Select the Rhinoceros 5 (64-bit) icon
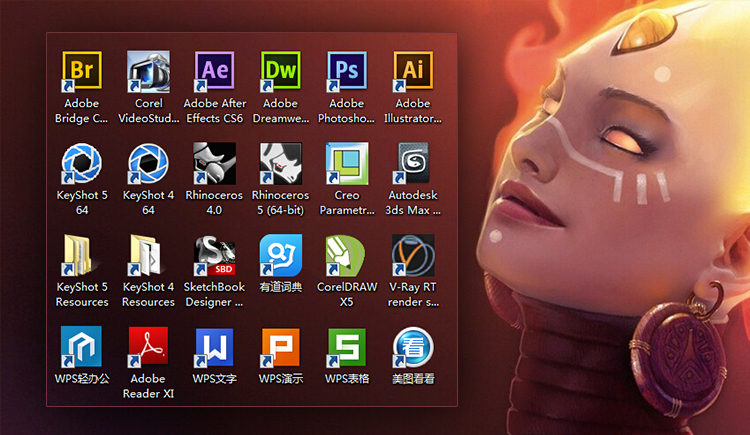This screenshot has width=750, height=435. pos(280,163)
